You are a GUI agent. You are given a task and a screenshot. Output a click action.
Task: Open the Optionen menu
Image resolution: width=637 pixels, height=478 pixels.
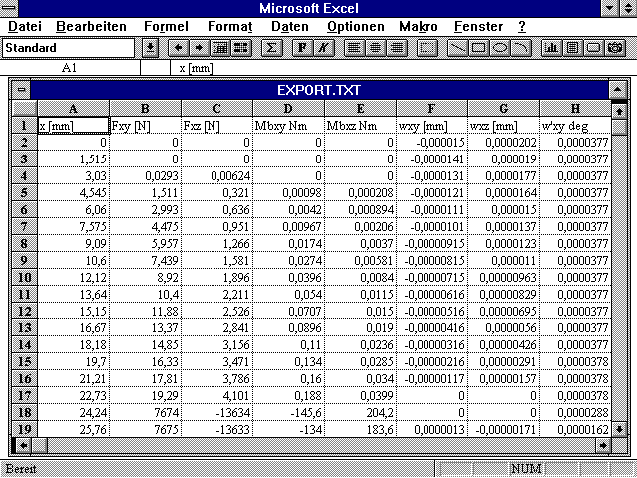pyautogui.click(x=356, y=26)
